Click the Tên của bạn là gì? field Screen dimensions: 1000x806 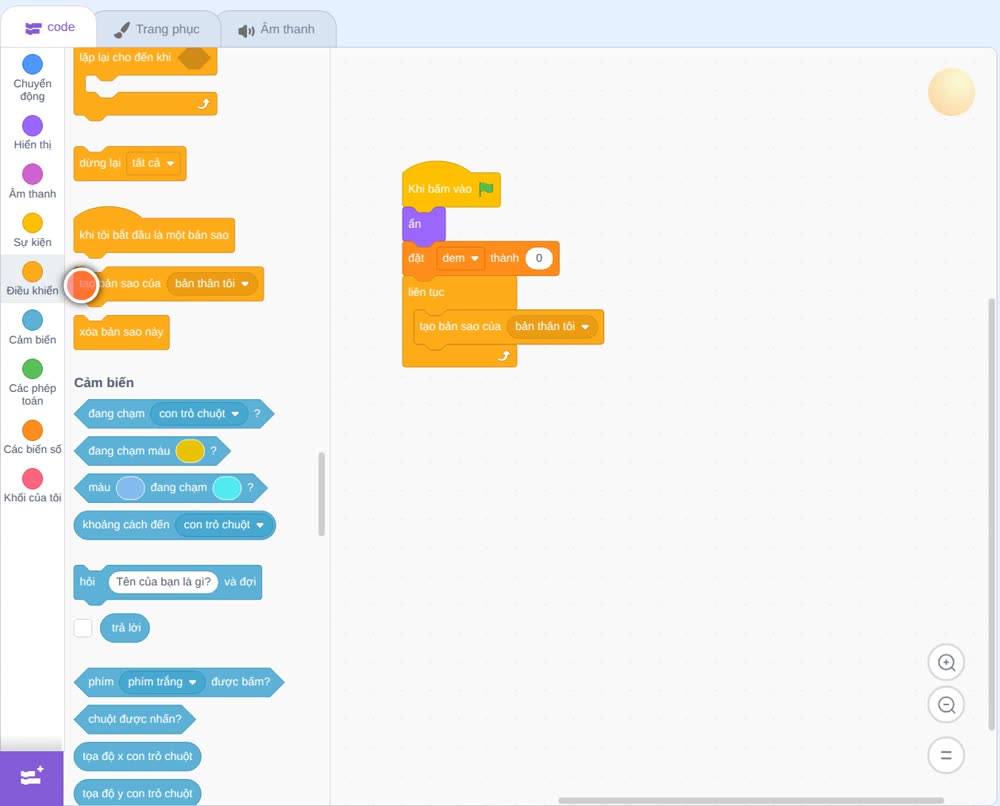tap(163, 582)
